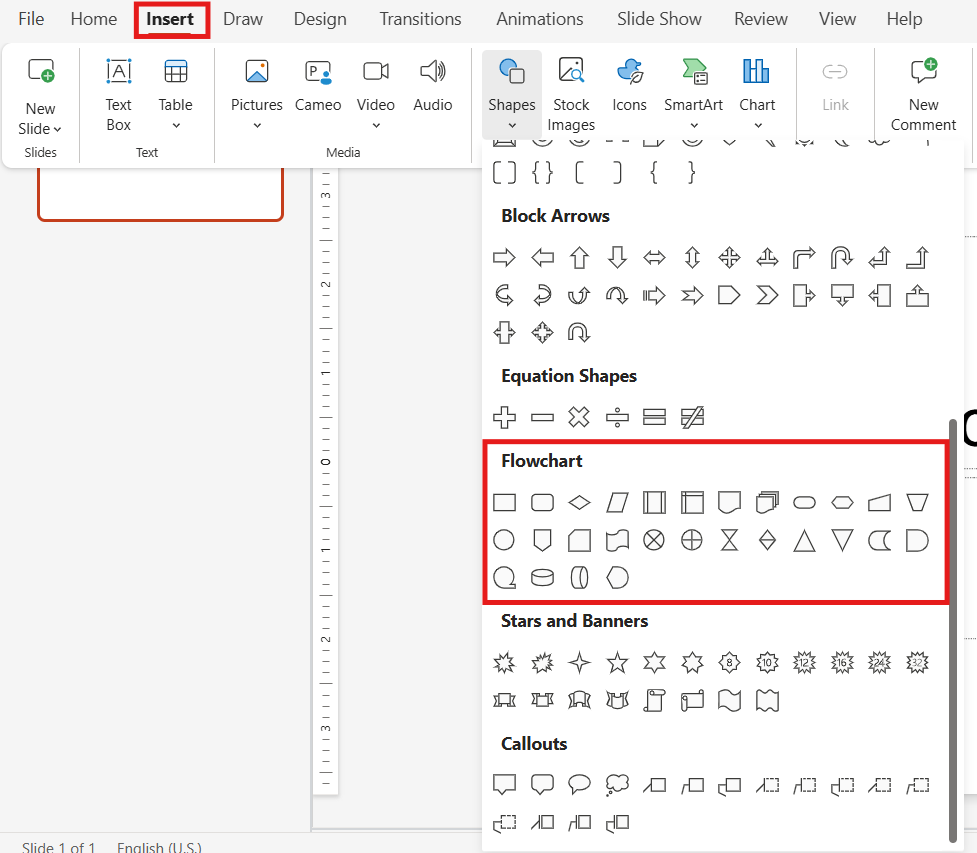Insert Audio into the slide
Image resolution: width=977 pixels, height=853 pixels.
432,86
